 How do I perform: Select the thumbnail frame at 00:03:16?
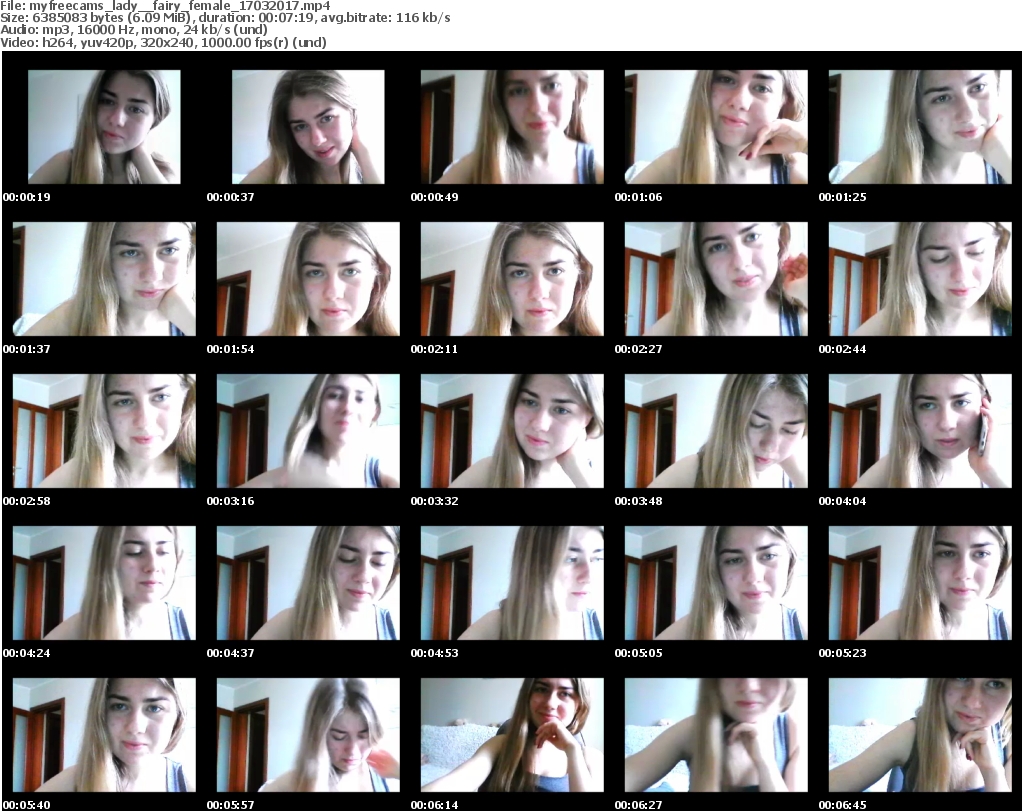308,431
